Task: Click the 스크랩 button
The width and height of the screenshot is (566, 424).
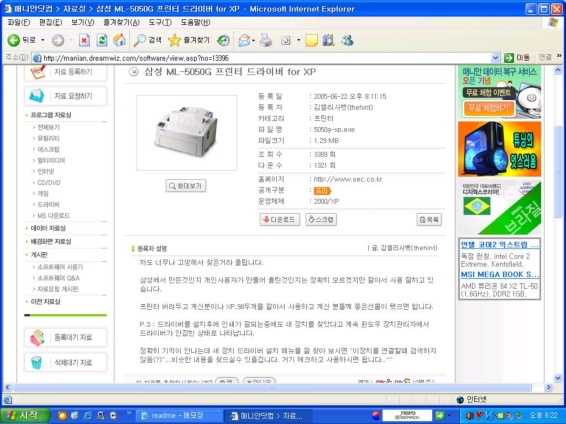Action: [321, 219]
